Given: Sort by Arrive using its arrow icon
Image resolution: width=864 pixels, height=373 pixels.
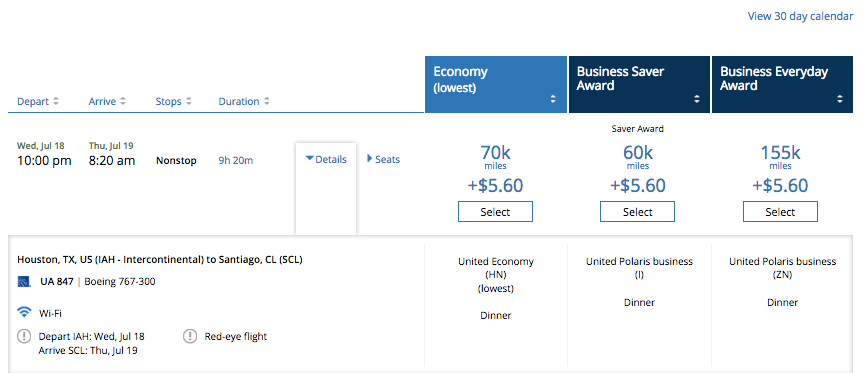Looking at the screenshot, I should click(x=123, y=101).
